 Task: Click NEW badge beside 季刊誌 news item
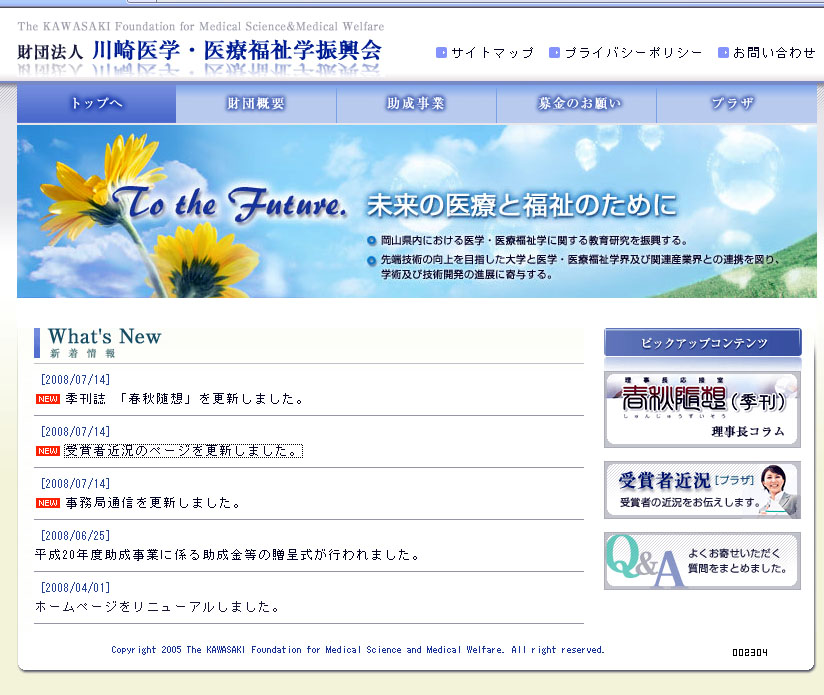click(48, 399)
